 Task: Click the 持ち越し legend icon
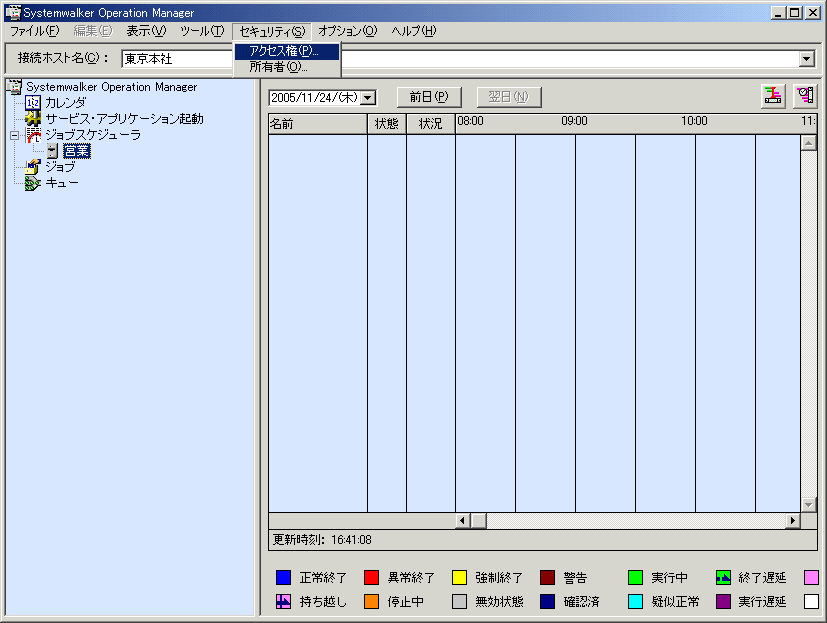[x=283, y=601]
